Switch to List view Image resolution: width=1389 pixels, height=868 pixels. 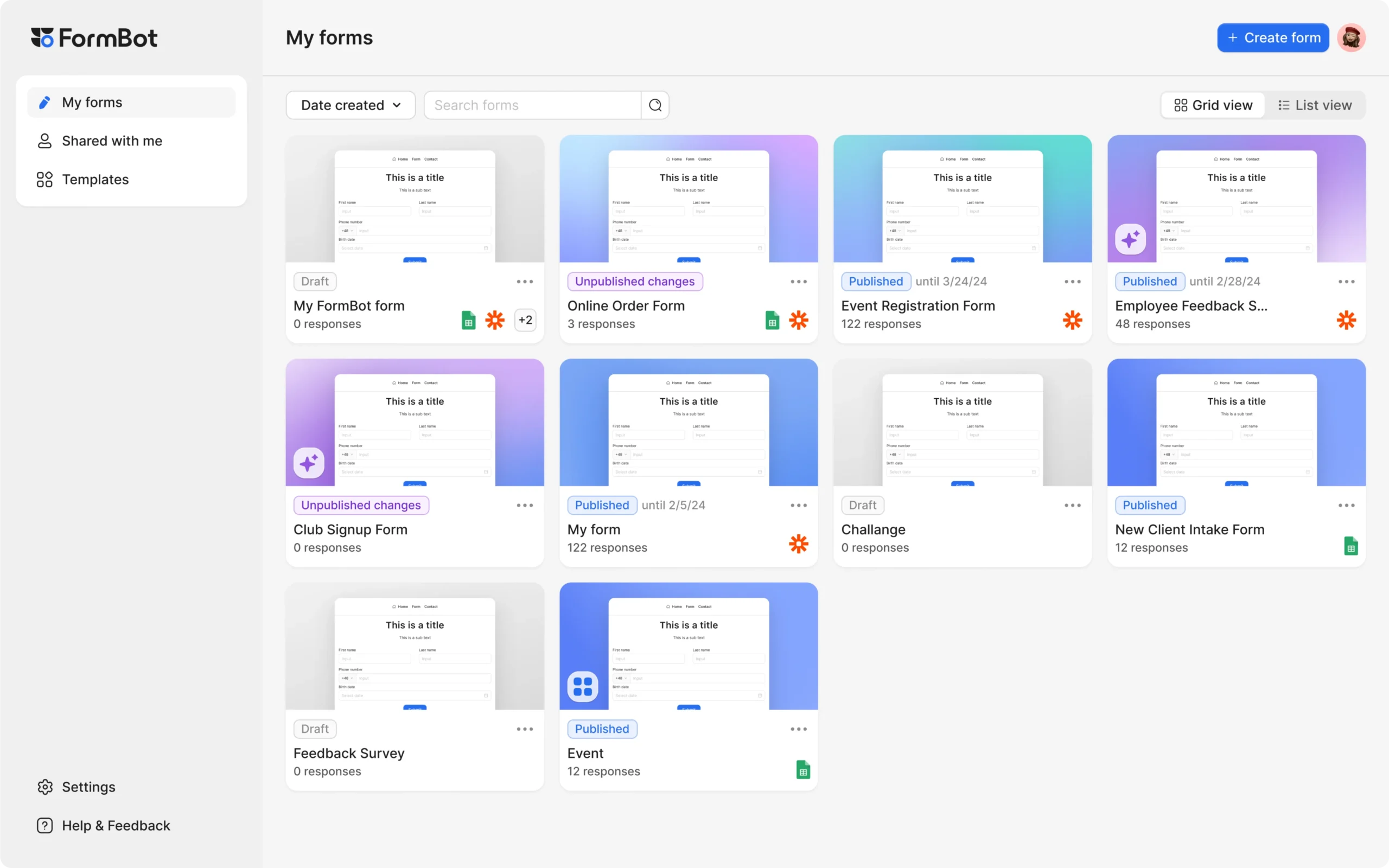coord(1315,105)
